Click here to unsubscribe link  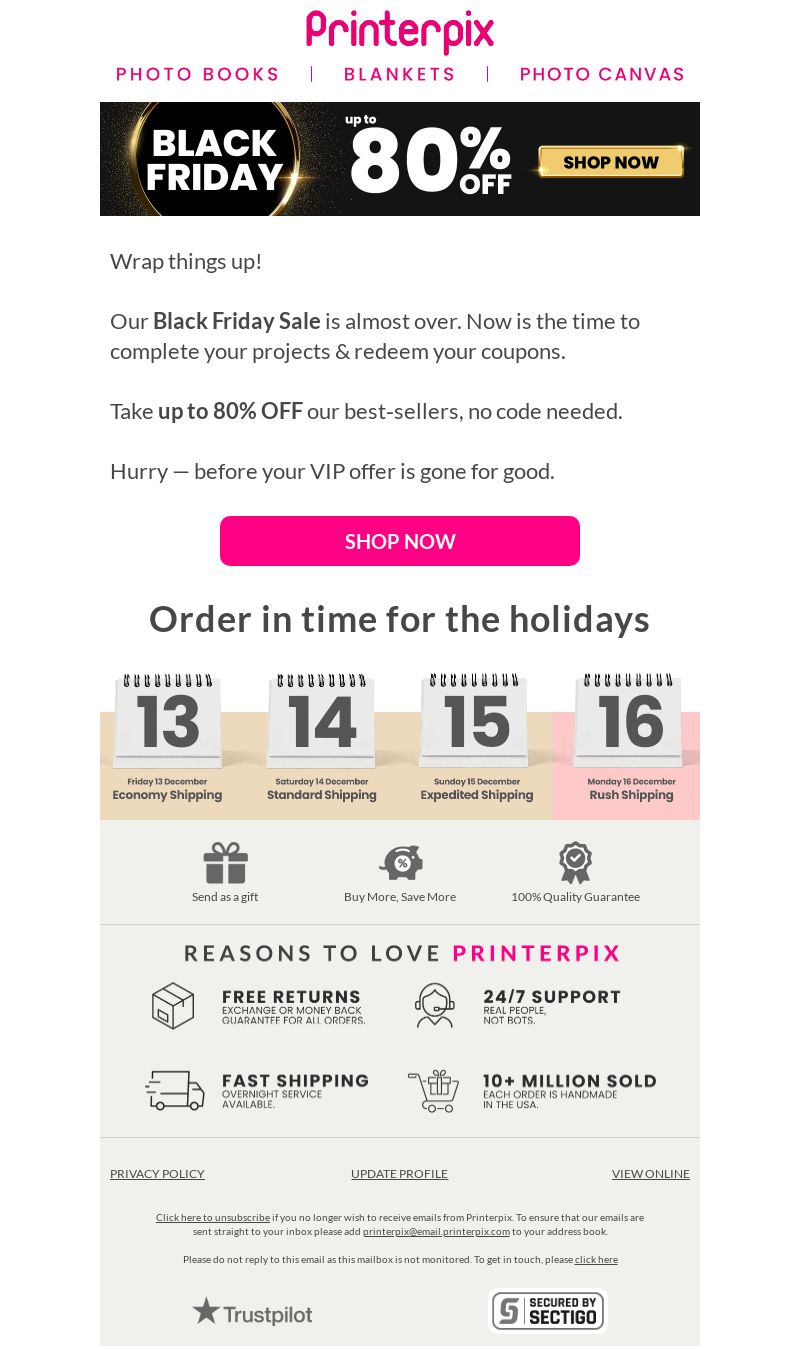[213, 1217]
